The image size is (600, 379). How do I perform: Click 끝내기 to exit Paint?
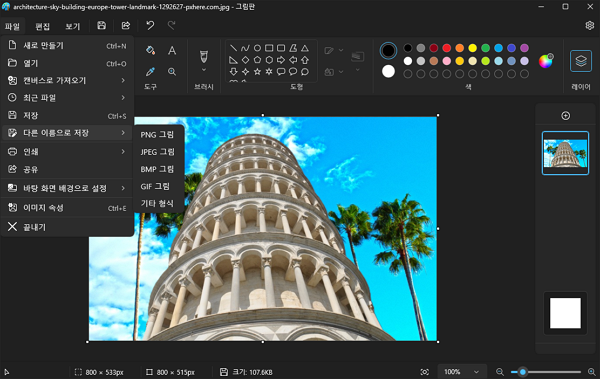pyautogui.click(x=67, y=227)
